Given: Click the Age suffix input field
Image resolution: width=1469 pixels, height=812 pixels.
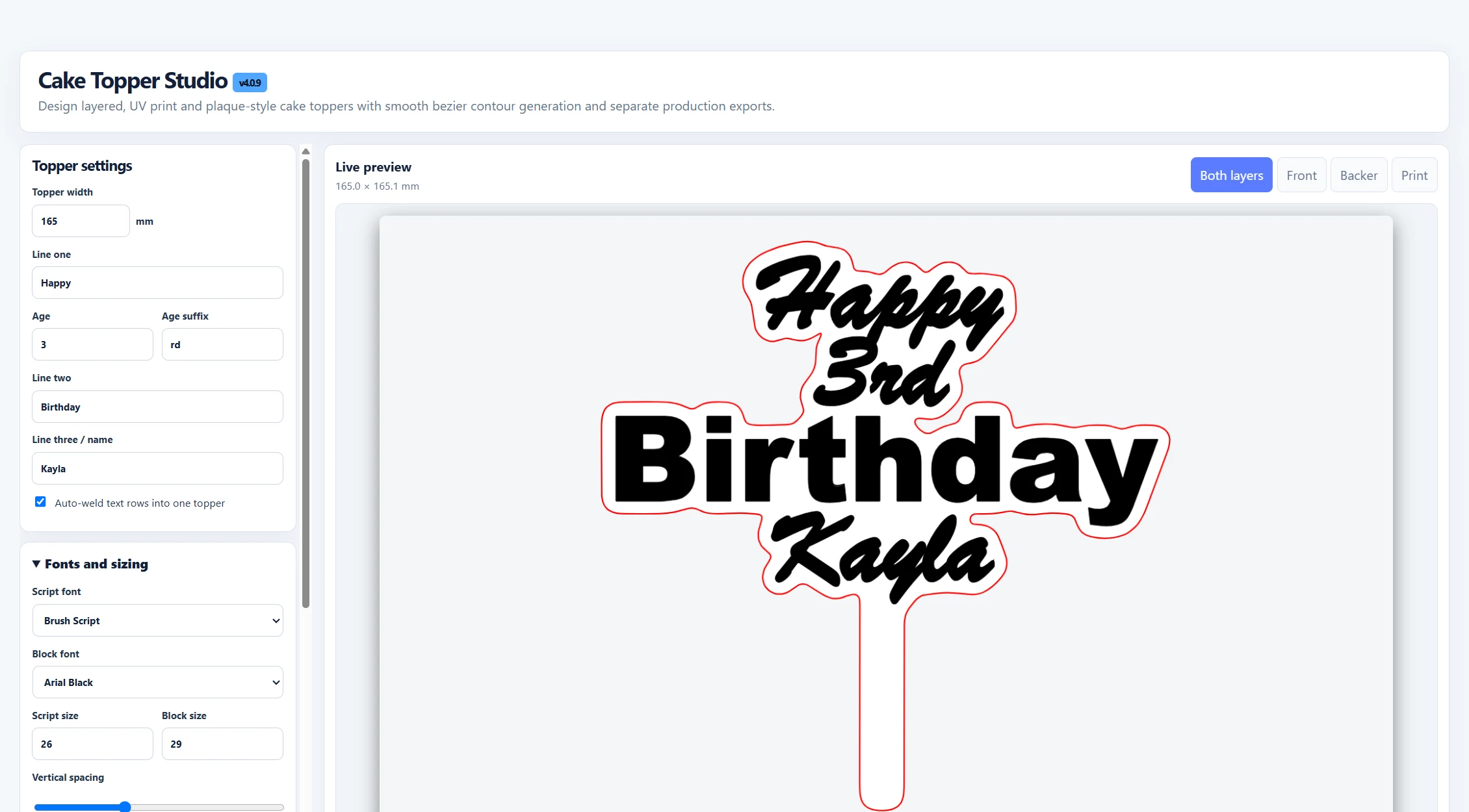Looking at the screenshot, I should click(222, 344).
